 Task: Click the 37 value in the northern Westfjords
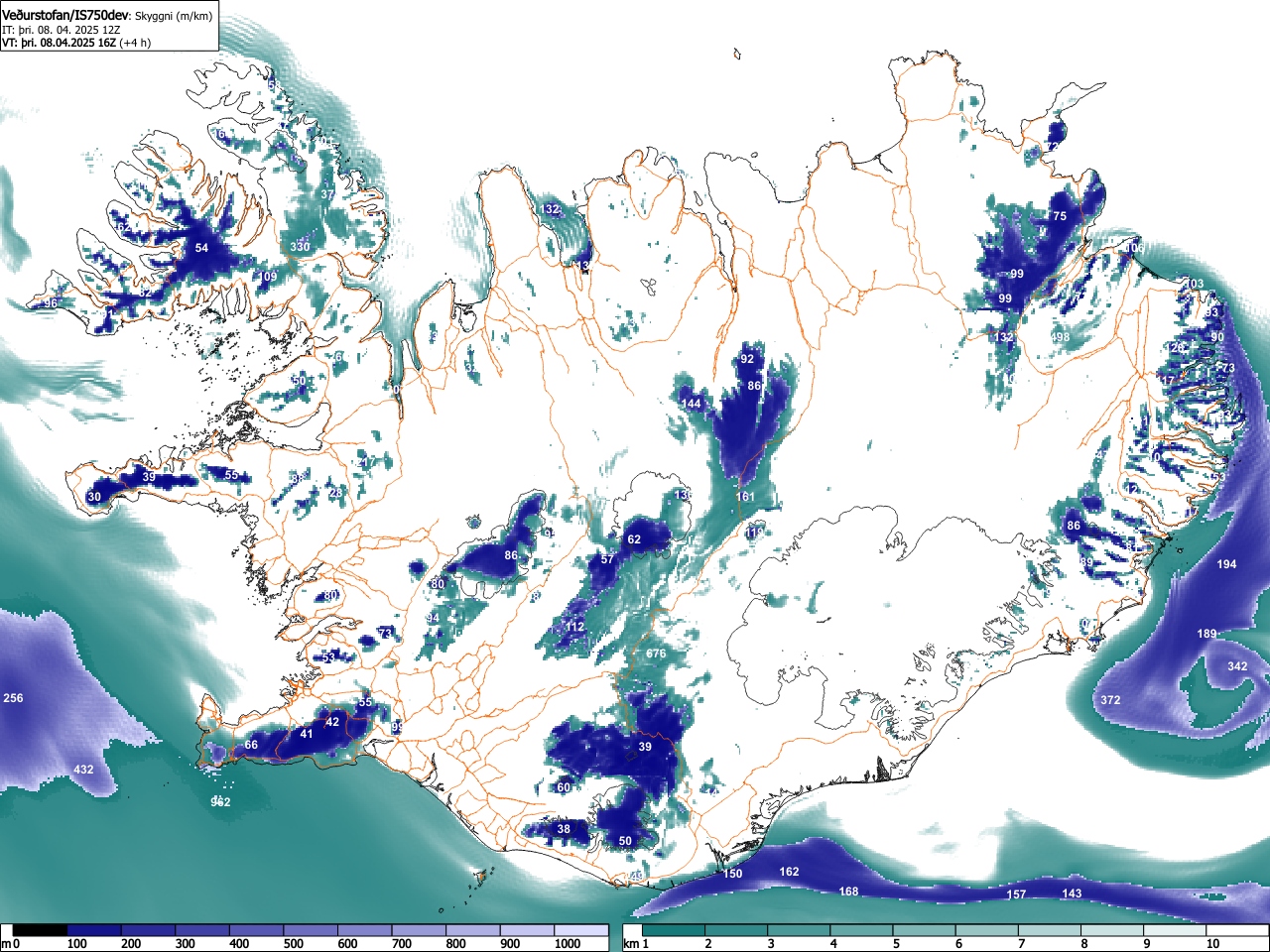327,194
